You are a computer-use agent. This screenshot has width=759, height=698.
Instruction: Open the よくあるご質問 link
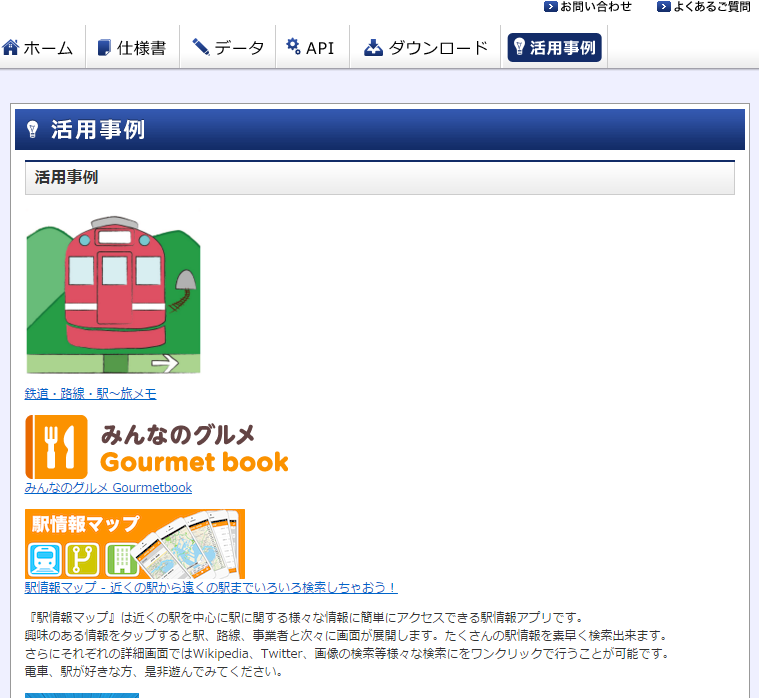coord(711,7)
